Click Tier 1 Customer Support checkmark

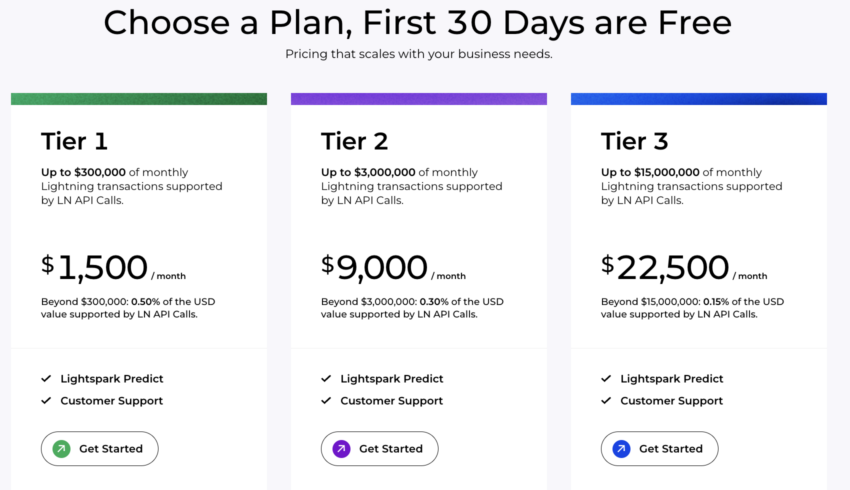point(46,401)
